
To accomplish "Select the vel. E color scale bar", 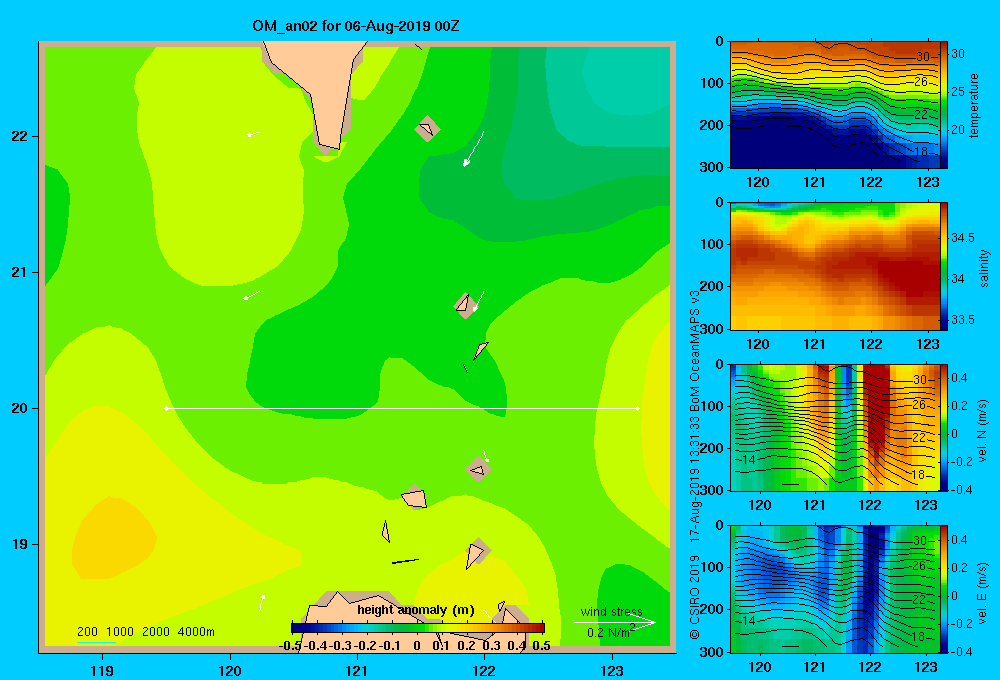I will coord(944,589).
